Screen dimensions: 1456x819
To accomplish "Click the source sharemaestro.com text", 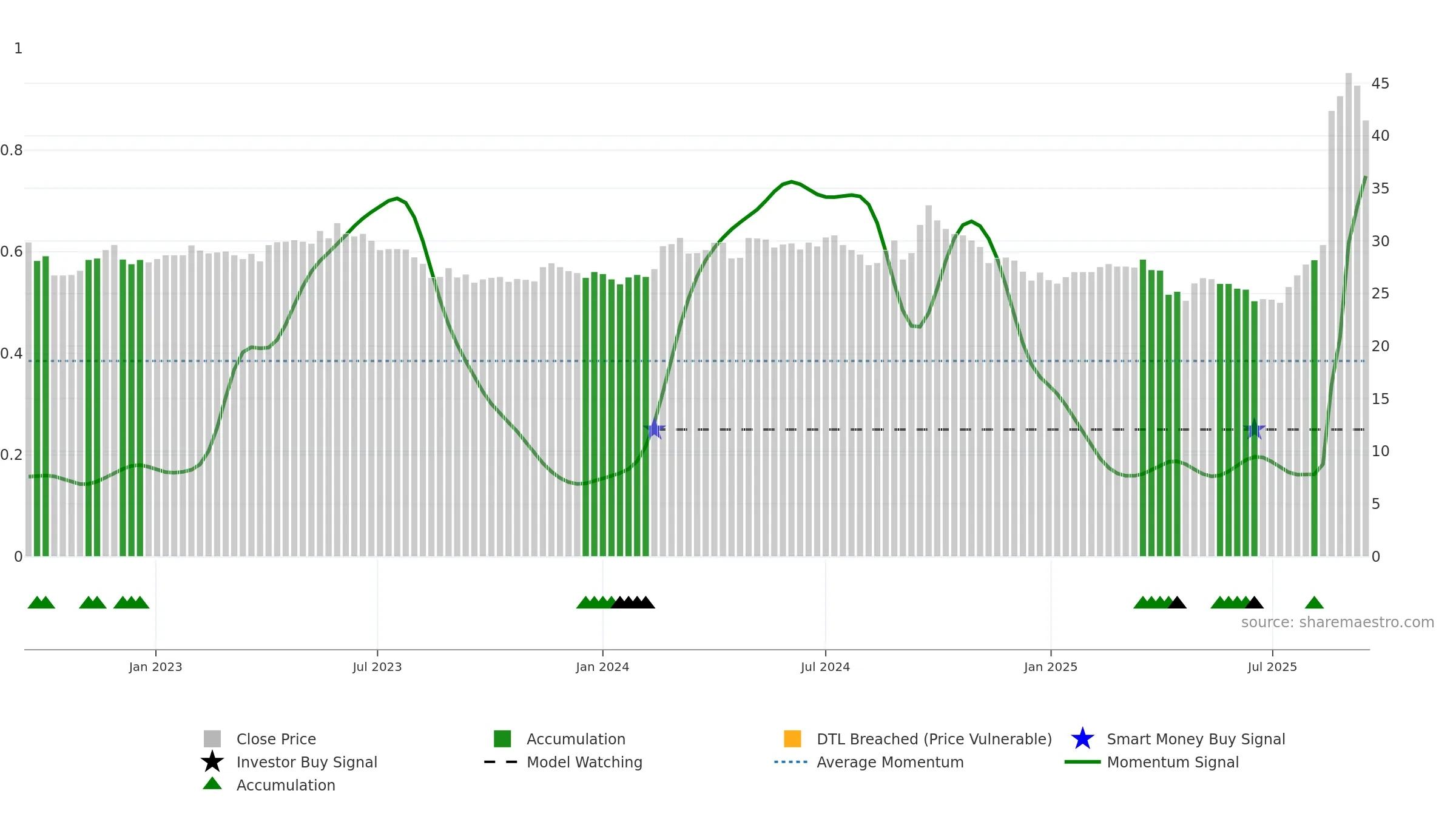I will coord(1338,622).
